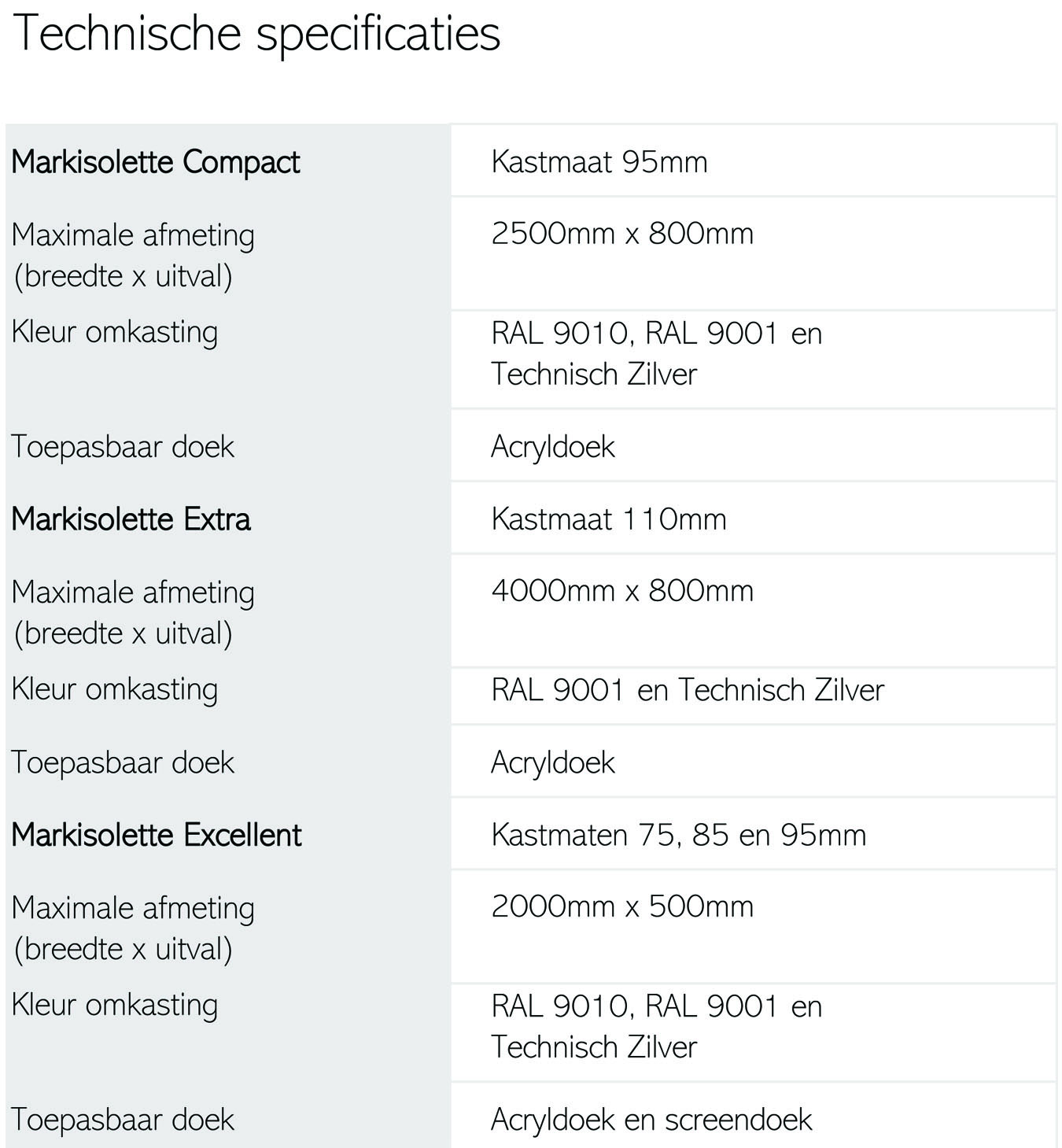Viewport: 1062px width, 1148px height.
Task: Click the "Kastmaat 110mm" cell
Action: [x=608, y=519]
